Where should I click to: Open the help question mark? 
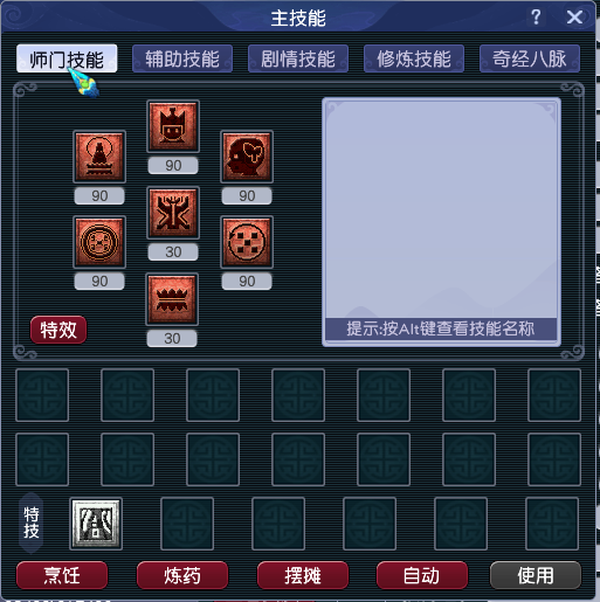click(536, 17)
